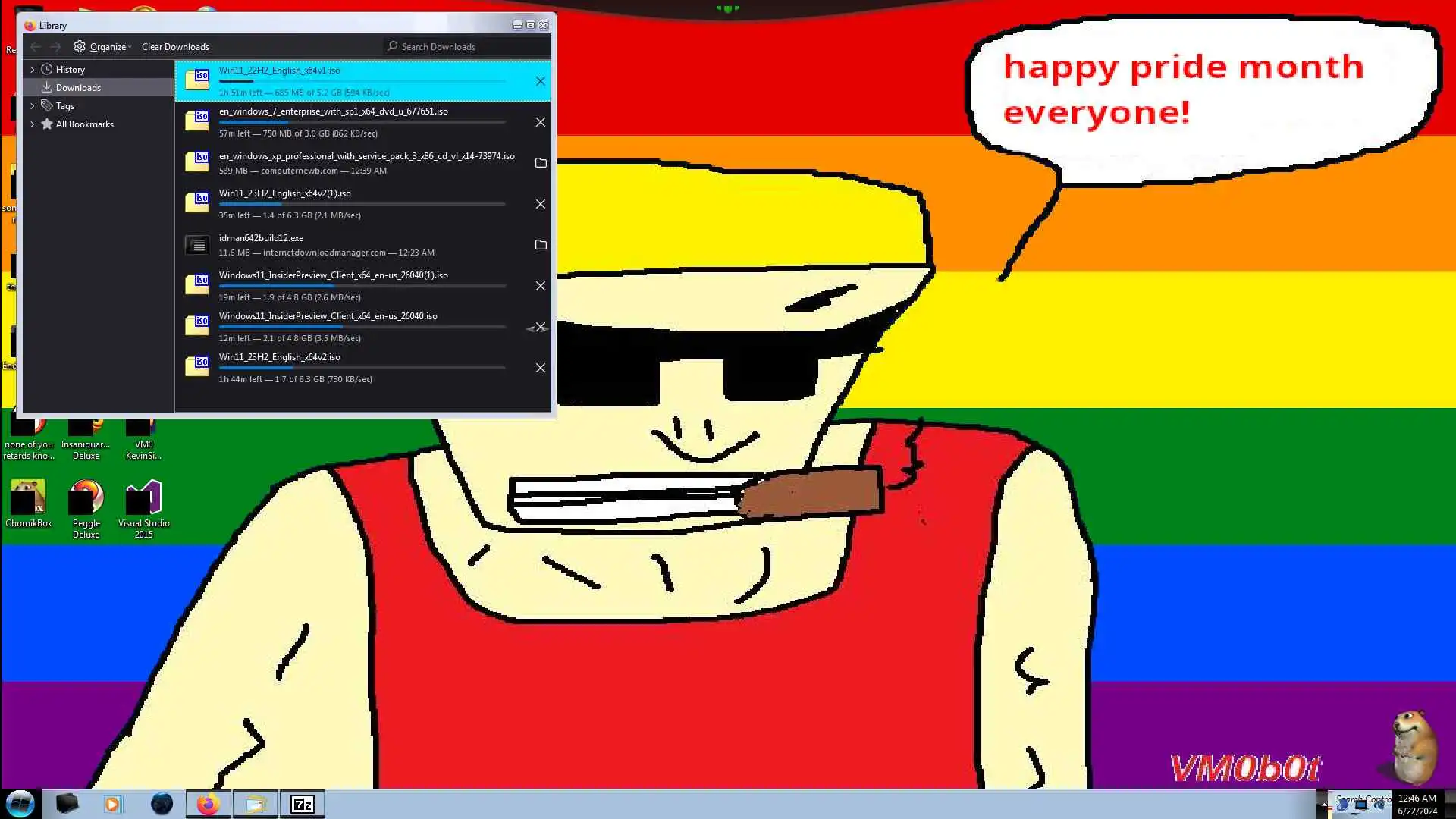Cancel the Win11_23H2_English_x64v2.iso download
Image resolution: width=1456 pixels, height=819 pixels.
click(540, 368)
